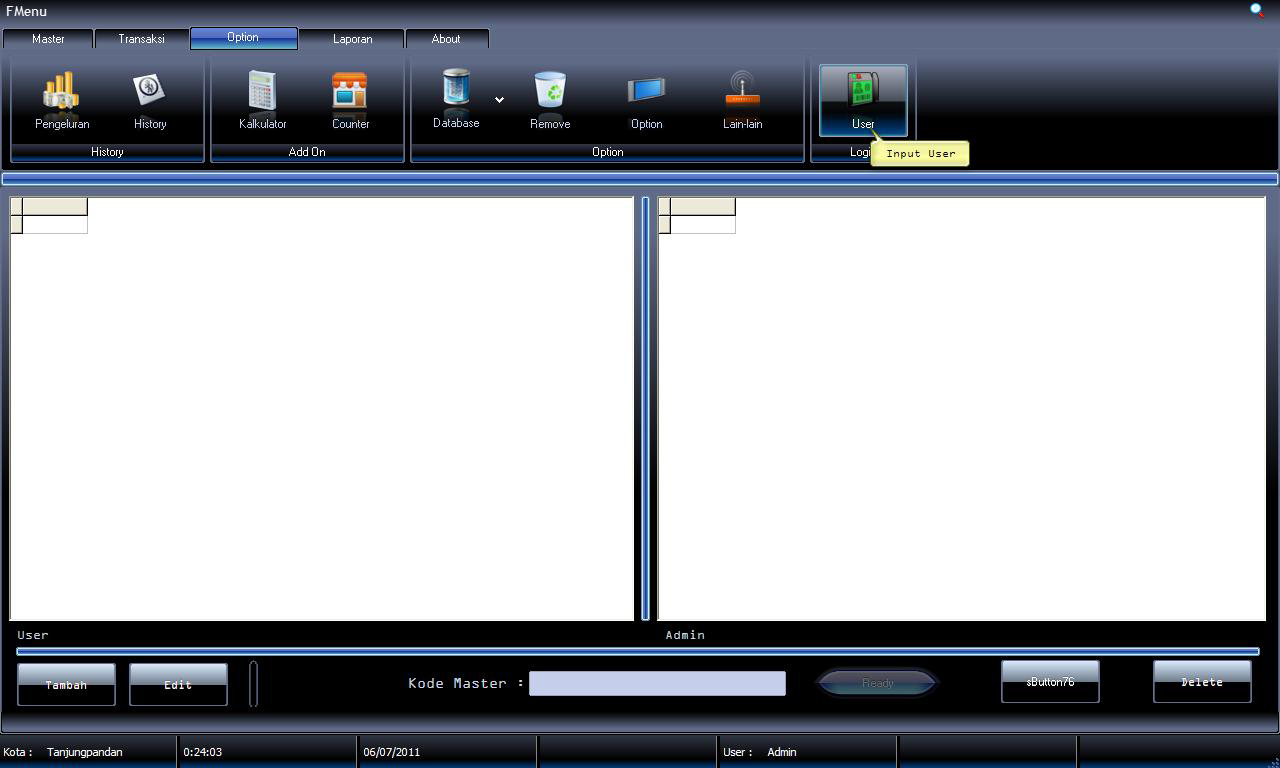
Task: Expand the Database dropdown chevron
Action: [x=497, y=100]
